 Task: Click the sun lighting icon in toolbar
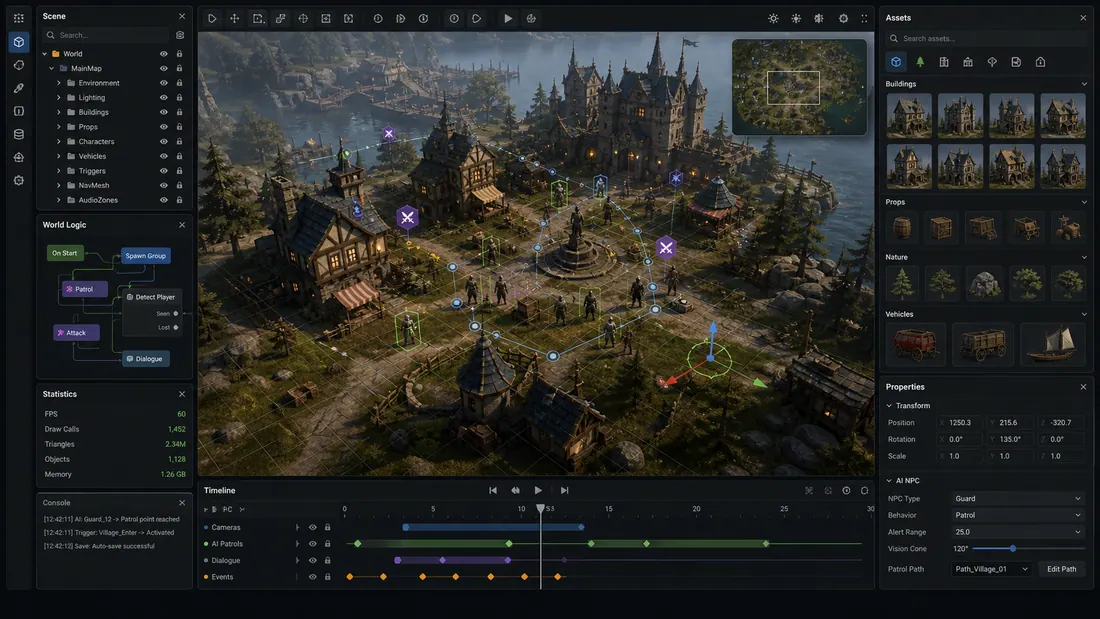pos(773,19)
